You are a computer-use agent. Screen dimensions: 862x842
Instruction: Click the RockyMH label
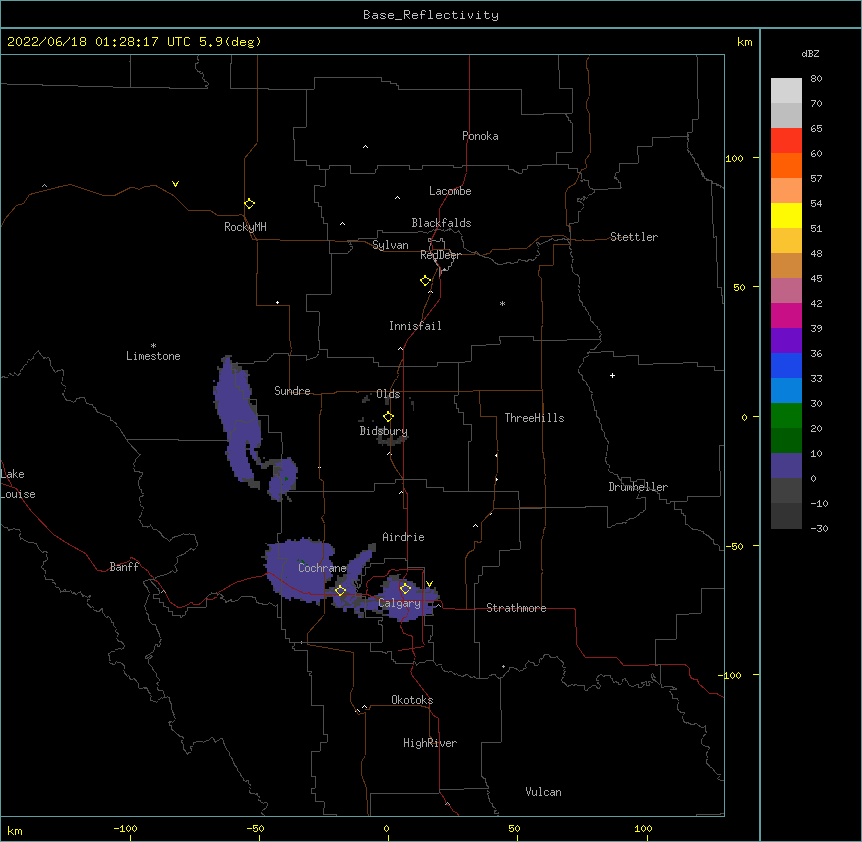(x=245, y=227)
